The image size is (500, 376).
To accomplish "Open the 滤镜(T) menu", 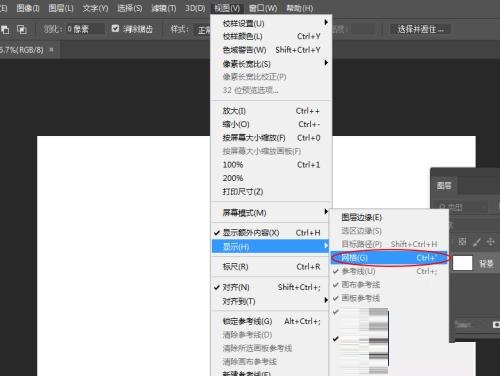I will pos(164,8).
